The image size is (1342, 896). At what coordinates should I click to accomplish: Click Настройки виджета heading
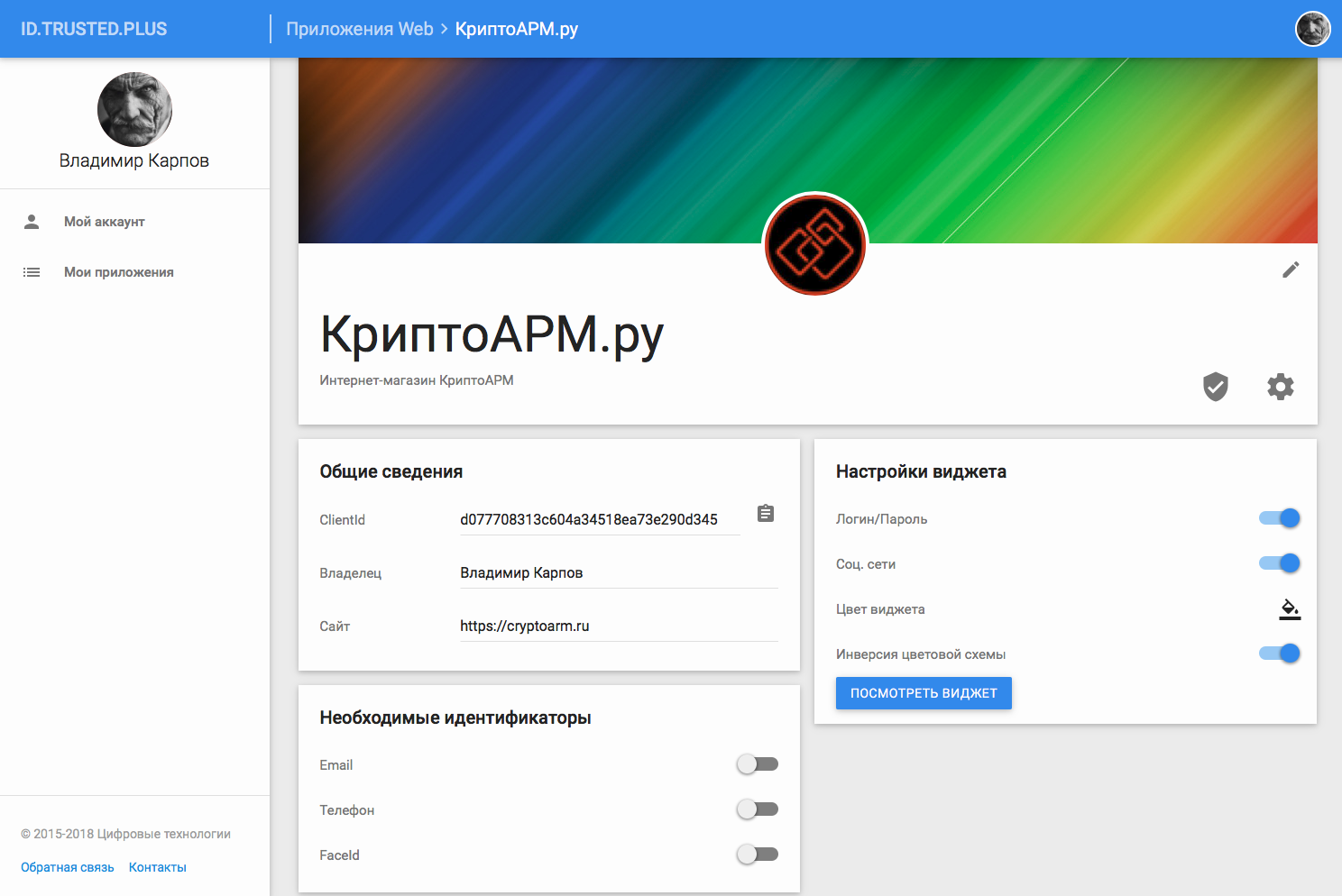point(921,471)
